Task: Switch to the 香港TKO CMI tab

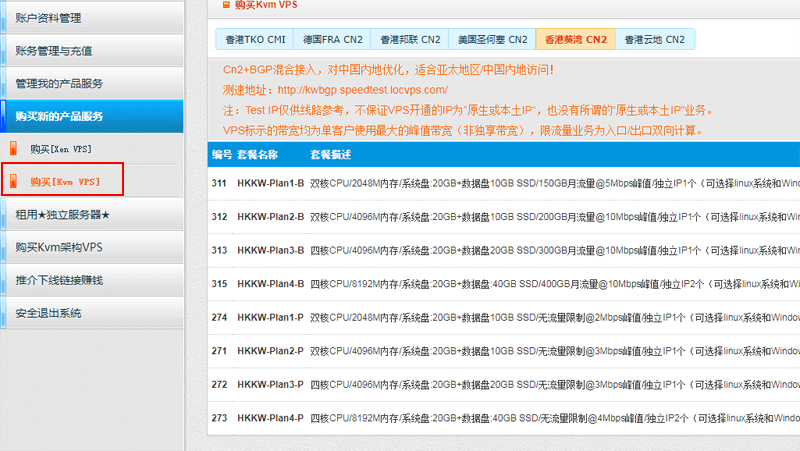Action: [254, 40]
